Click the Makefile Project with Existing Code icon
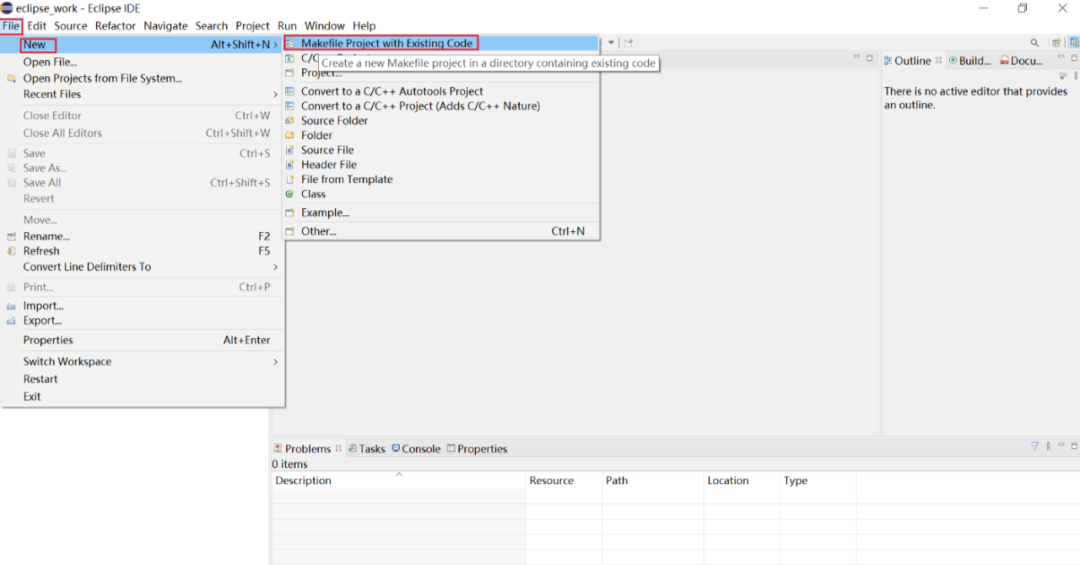1080x565 pixels. tap(290, 43)
